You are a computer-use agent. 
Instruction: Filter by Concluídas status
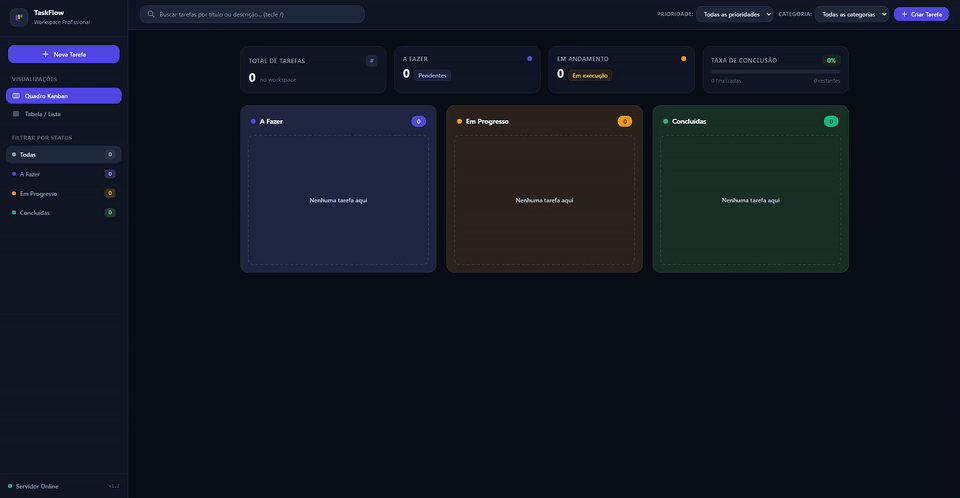[x=64, y=213]
